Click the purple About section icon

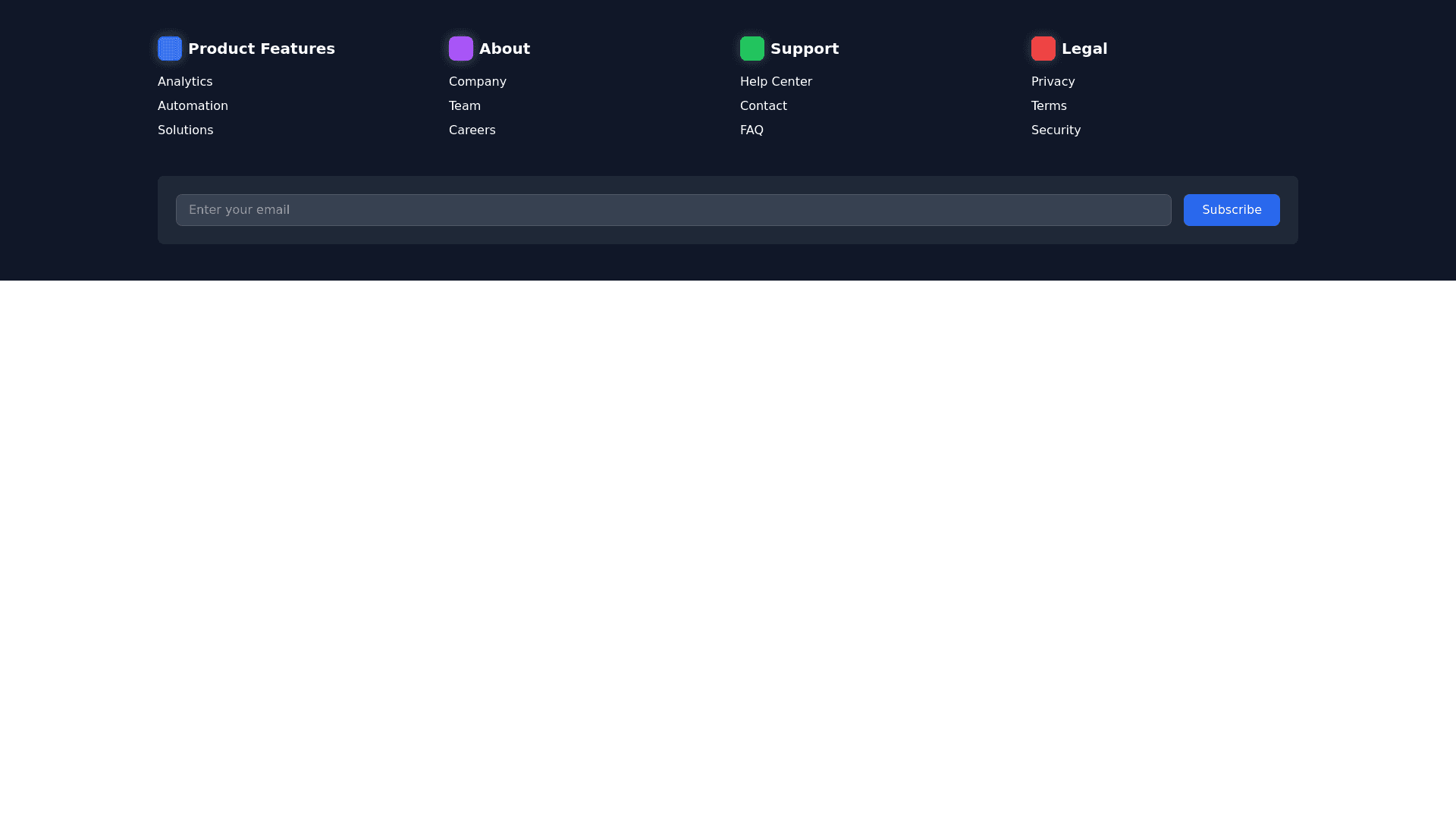click(x=461, y=49)
